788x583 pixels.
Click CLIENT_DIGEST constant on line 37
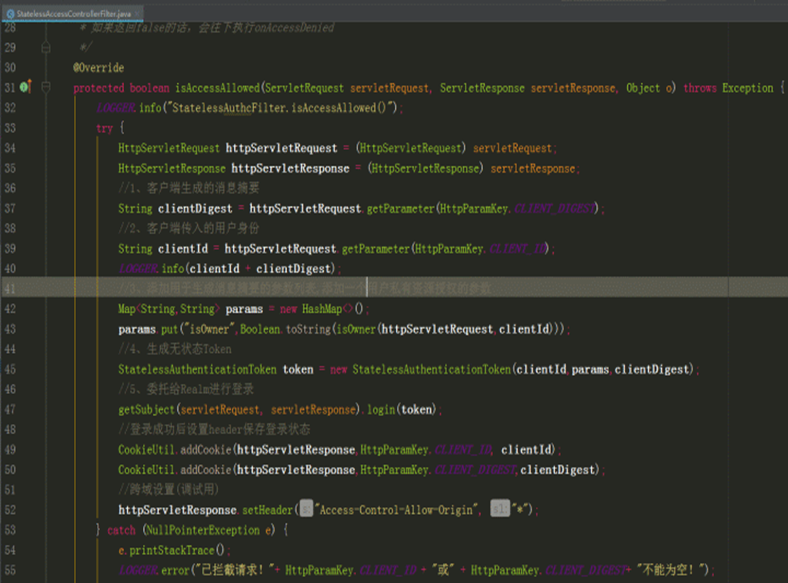click(x=554, y=208)
